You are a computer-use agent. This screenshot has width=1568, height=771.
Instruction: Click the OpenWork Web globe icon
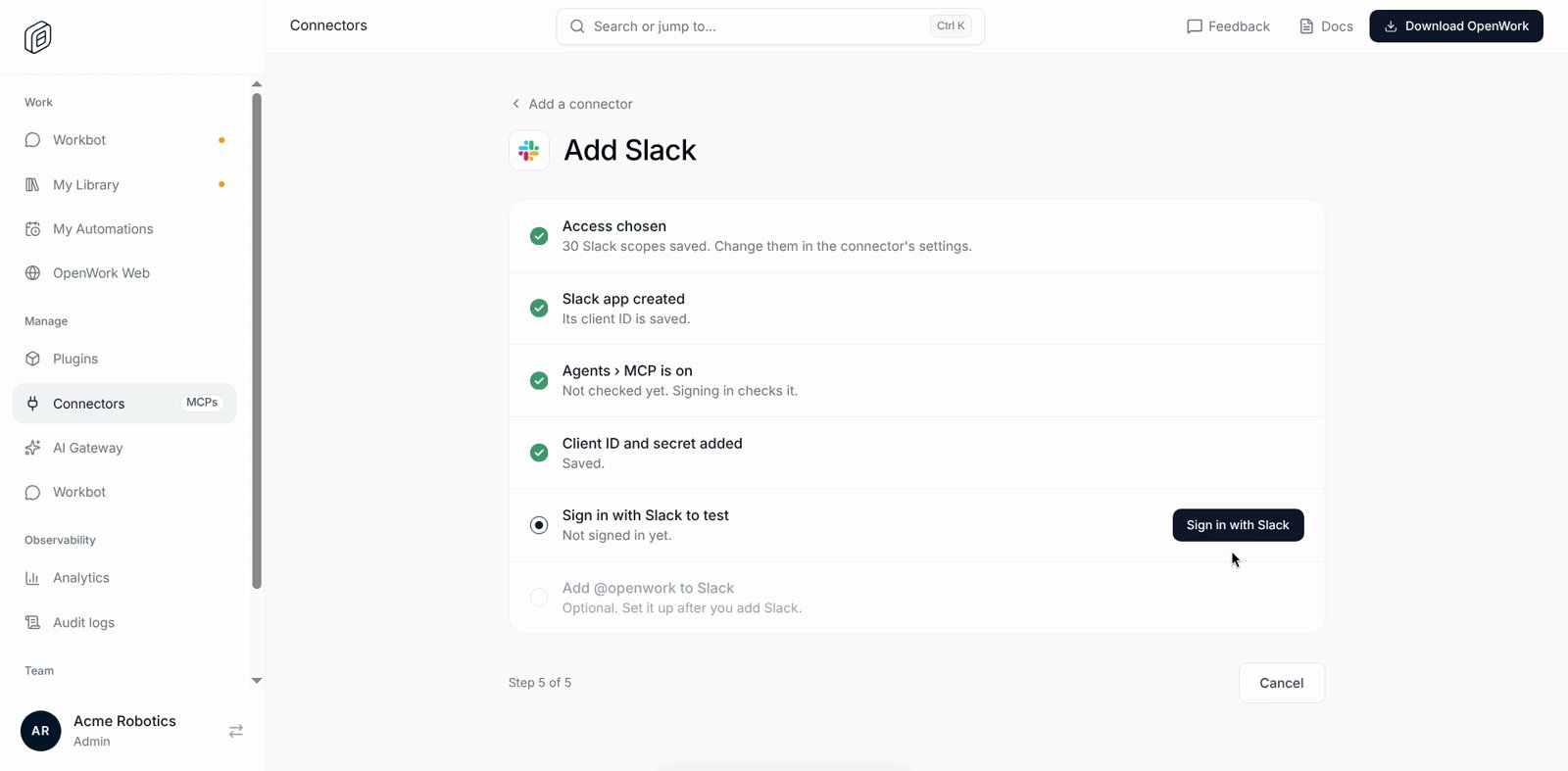pos(32,273)
